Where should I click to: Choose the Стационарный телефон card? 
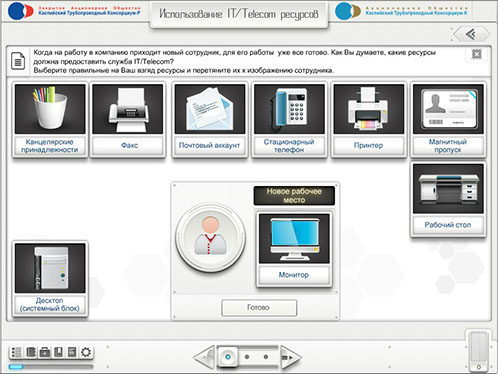(289, 120)
